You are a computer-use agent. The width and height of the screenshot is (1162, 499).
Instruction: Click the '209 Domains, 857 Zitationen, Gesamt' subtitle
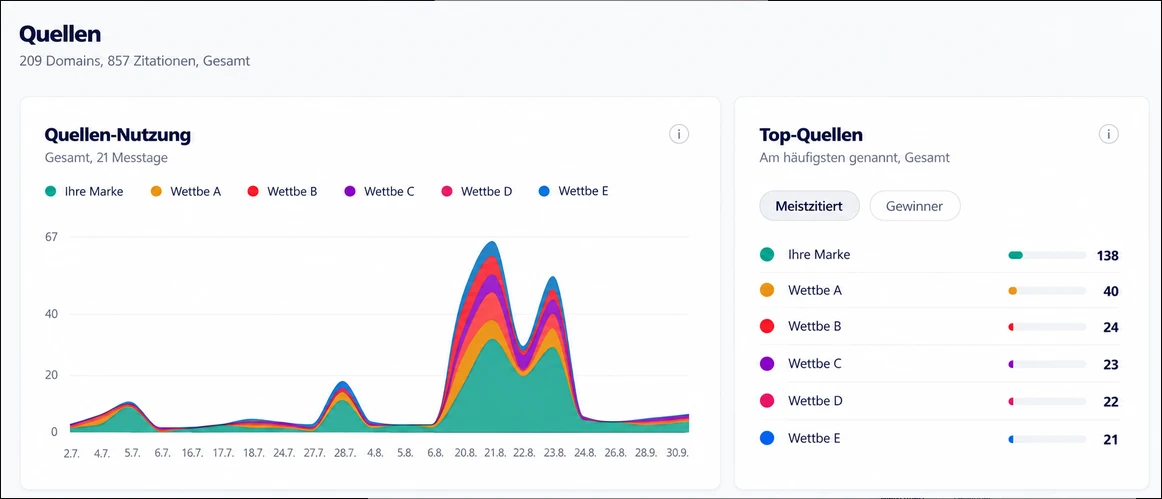pos(135,61)
